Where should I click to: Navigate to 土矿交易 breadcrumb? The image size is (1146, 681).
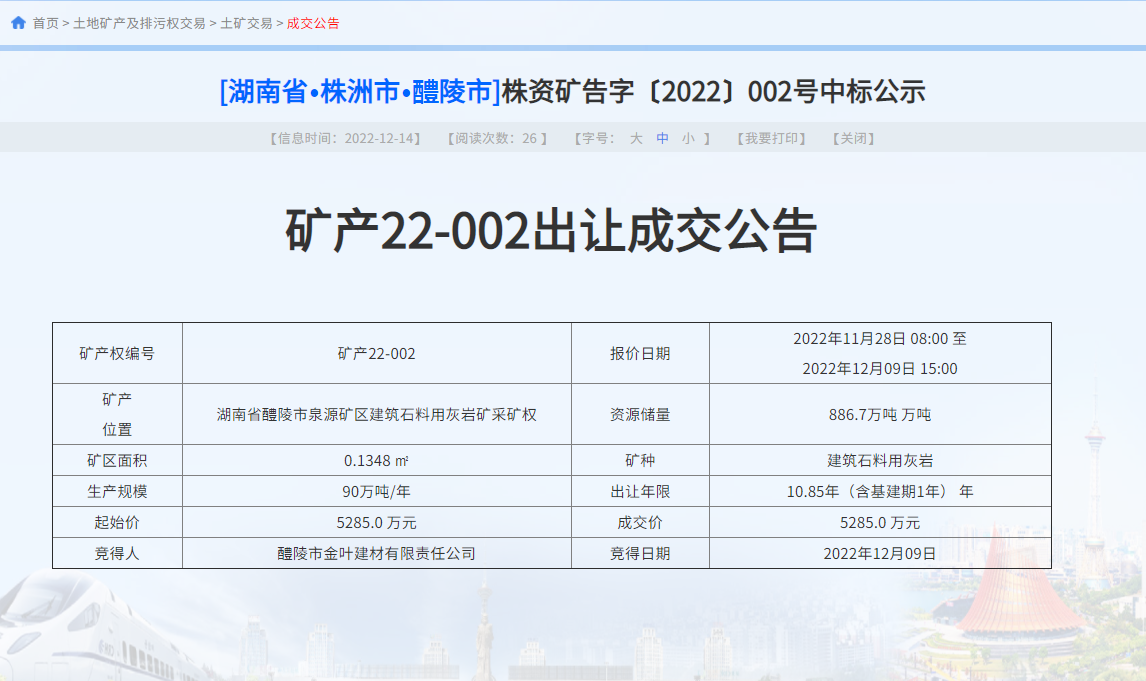(246, 23)
